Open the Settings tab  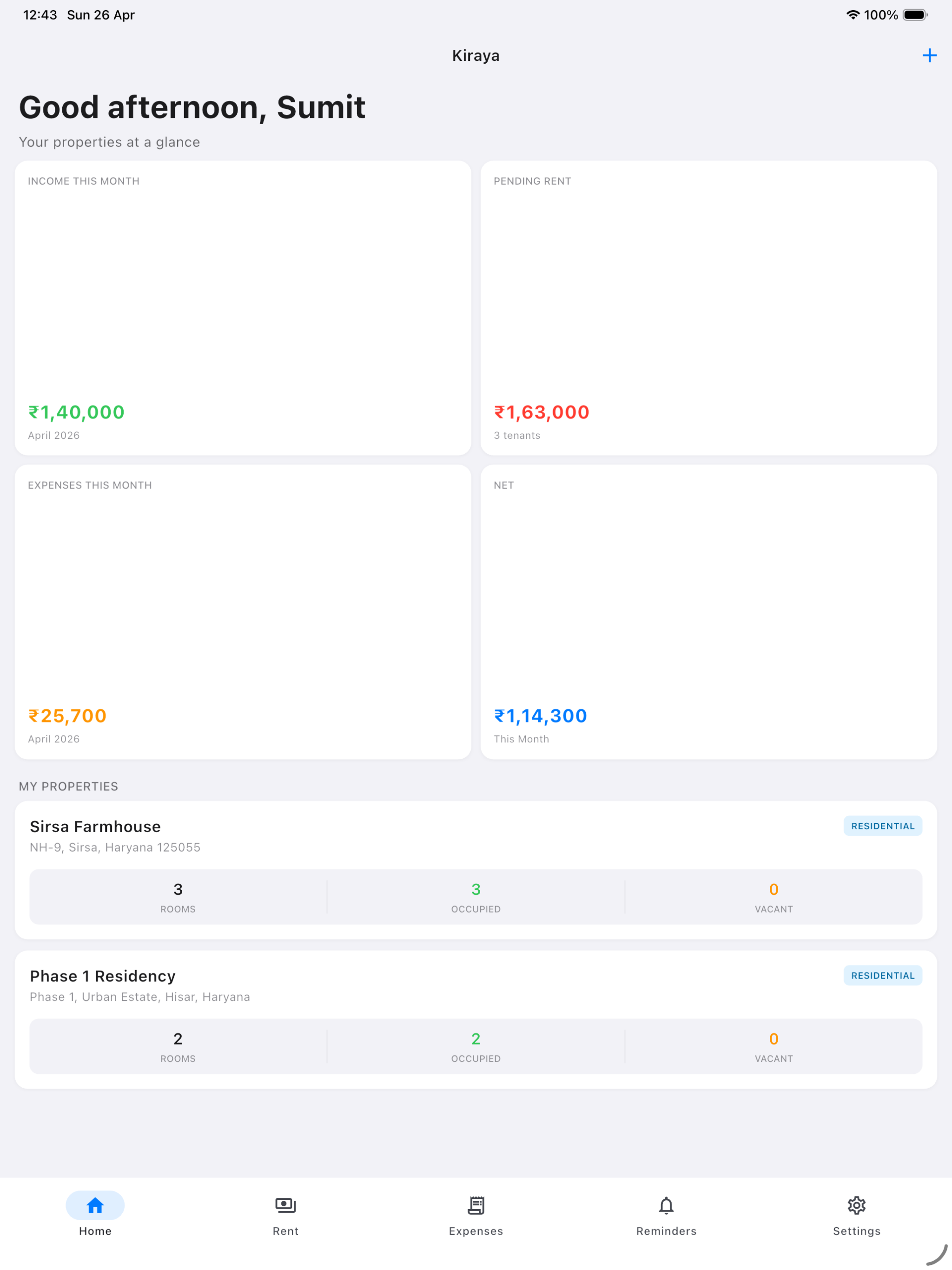(x=857, y=1214)
